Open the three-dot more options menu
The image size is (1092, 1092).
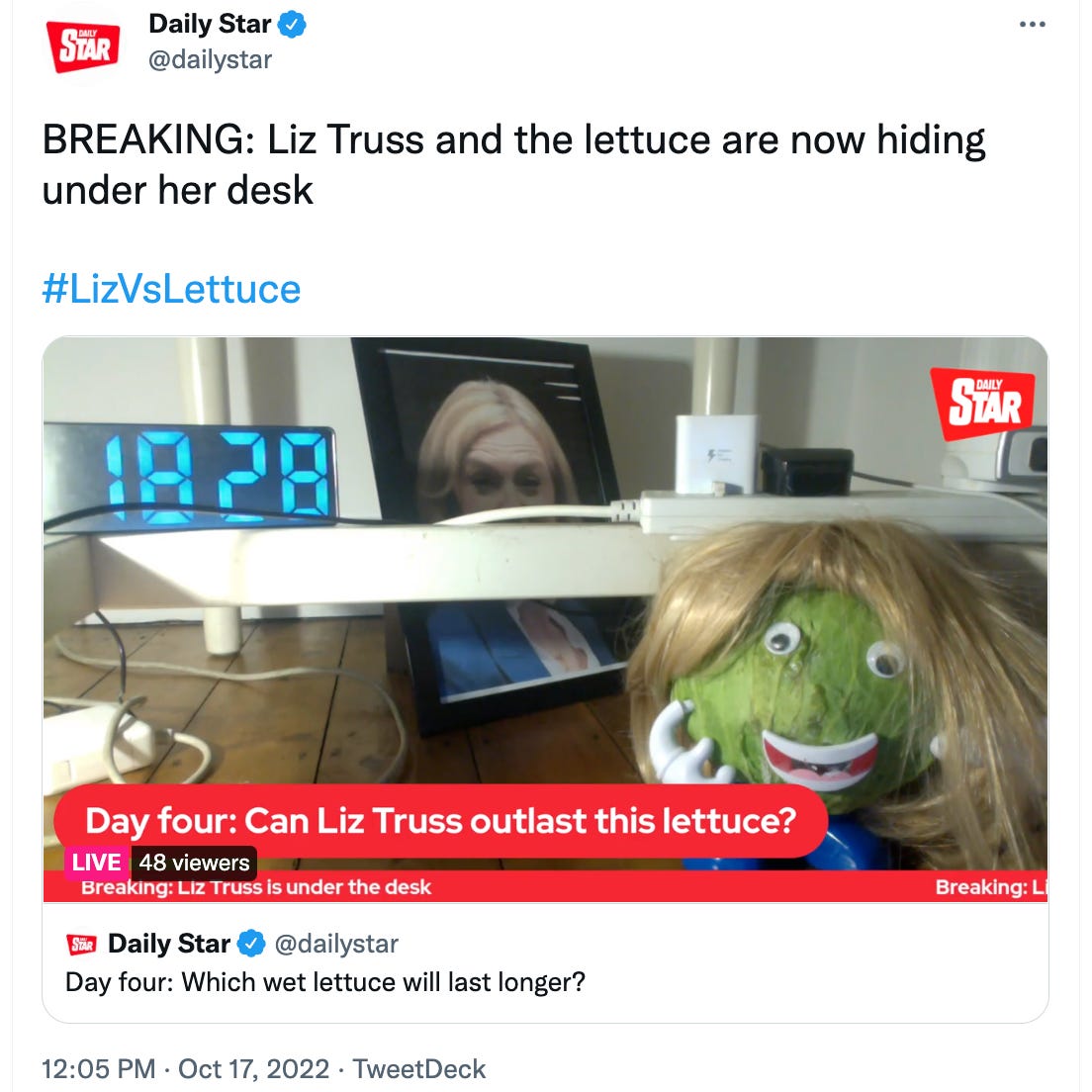[x=1032, y=25]
